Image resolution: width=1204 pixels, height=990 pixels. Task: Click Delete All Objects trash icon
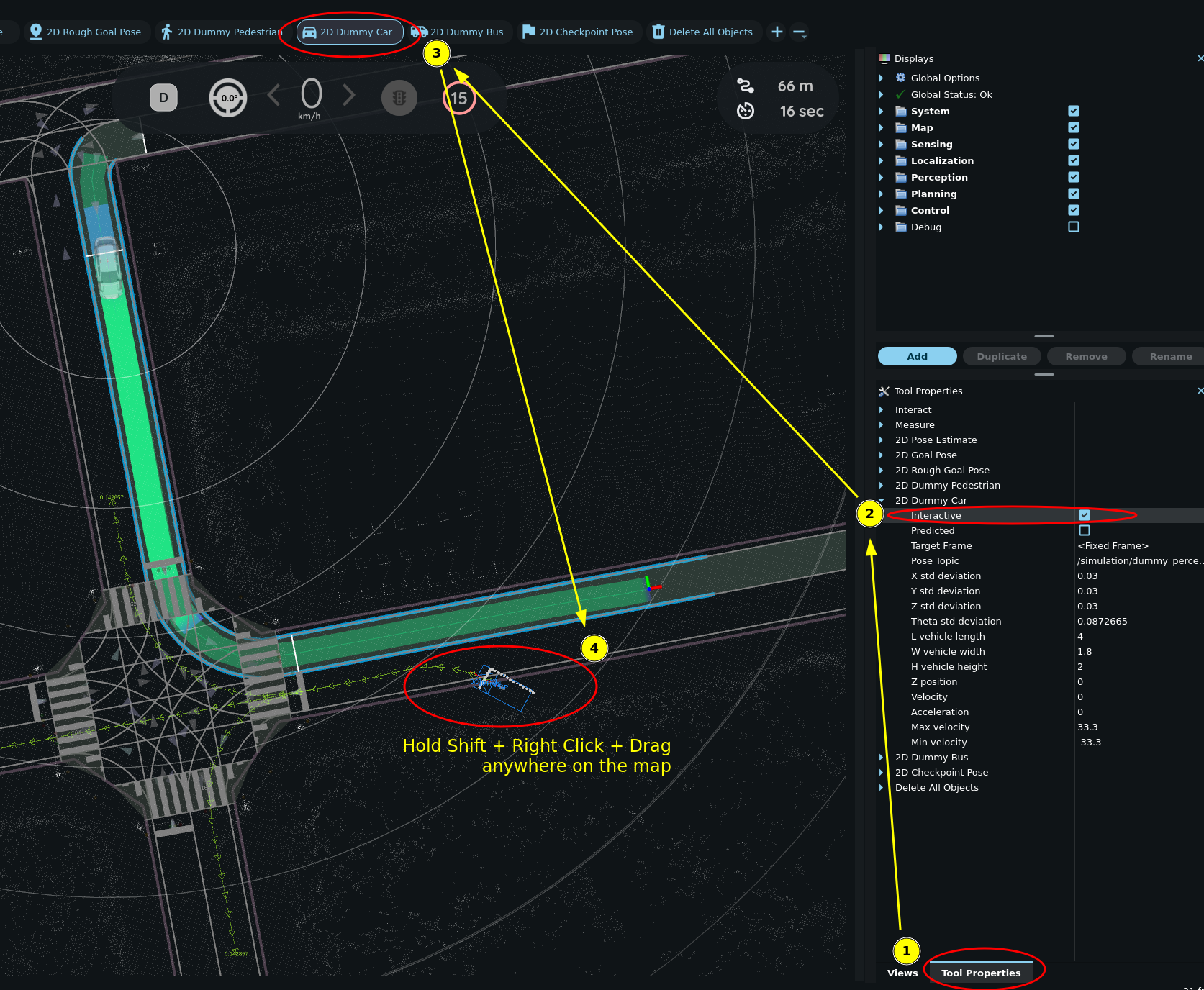point(658,32)
